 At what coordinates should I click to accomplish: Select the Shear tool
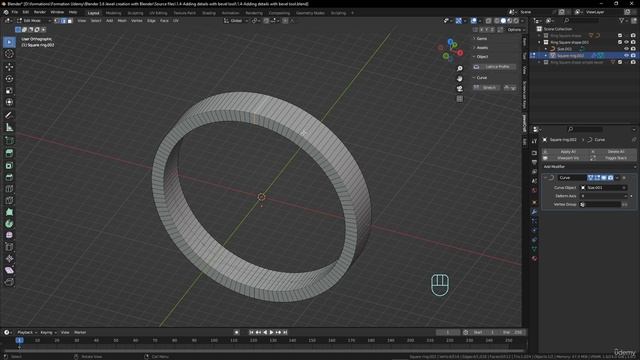[9, 270]
